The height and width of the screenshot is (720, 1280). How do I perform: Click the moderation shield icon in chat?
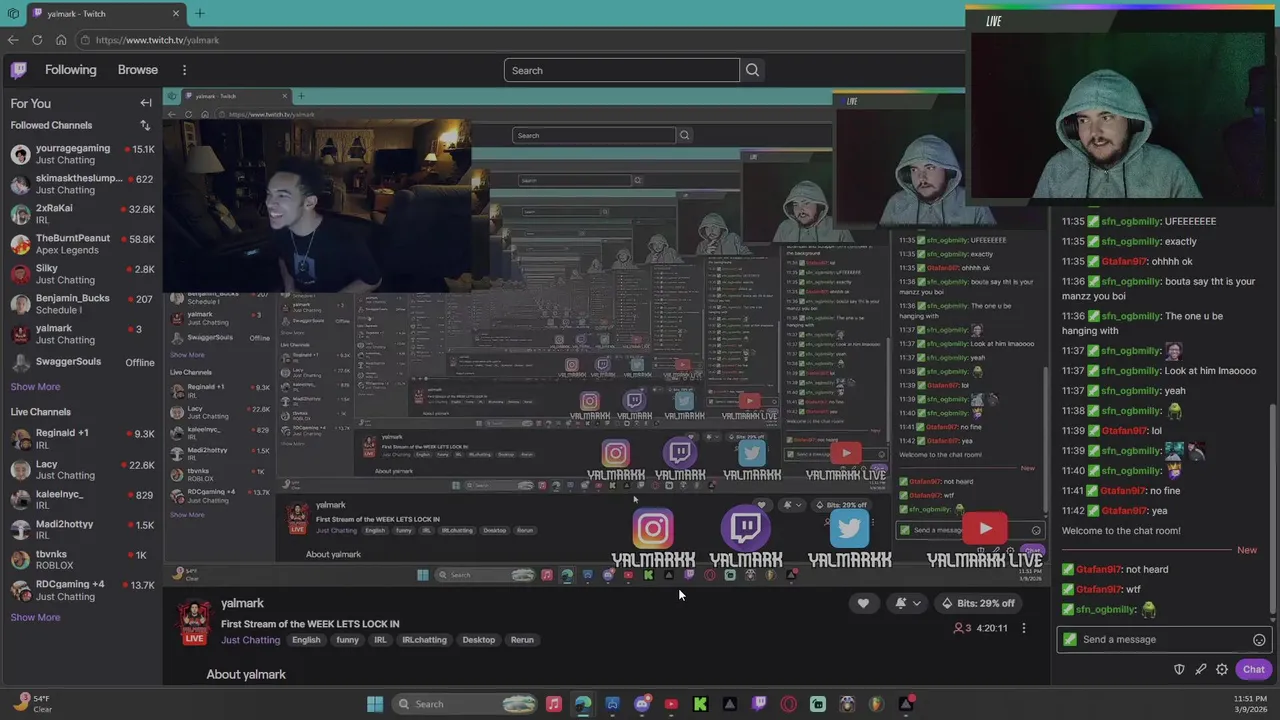(x=1179, y=669)
